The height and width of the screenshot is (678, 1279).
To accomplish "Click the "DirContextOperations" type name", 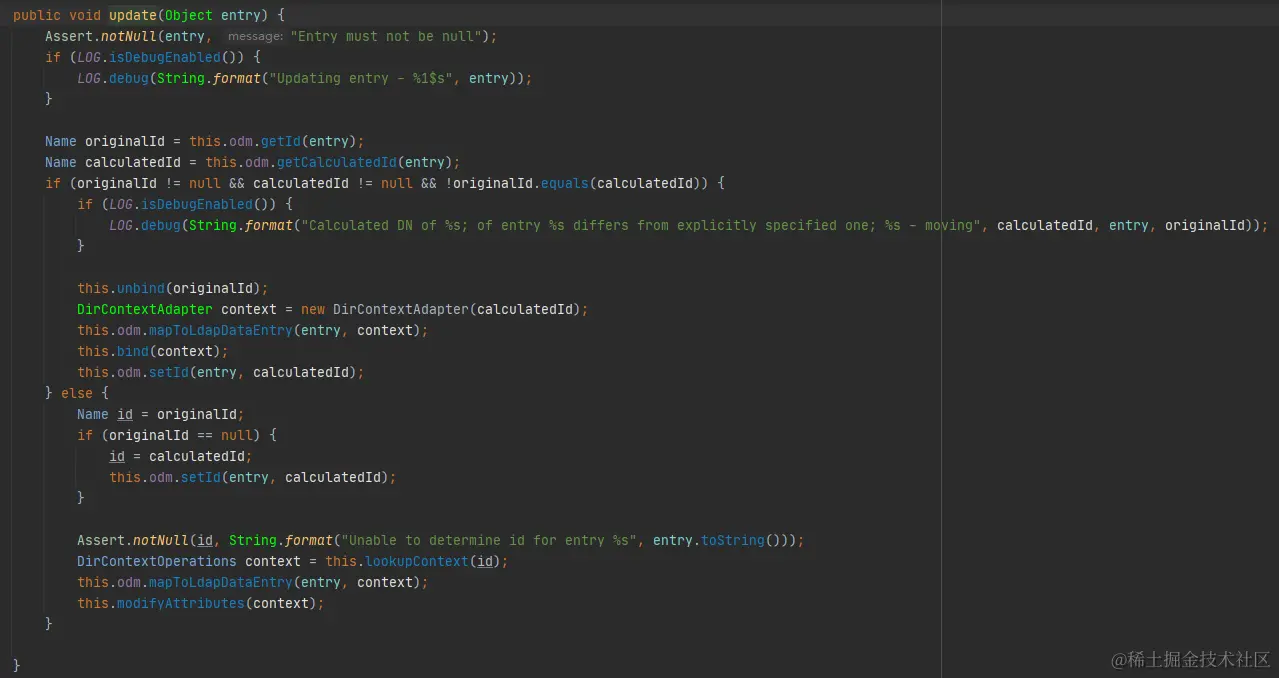I will (157, 561).
